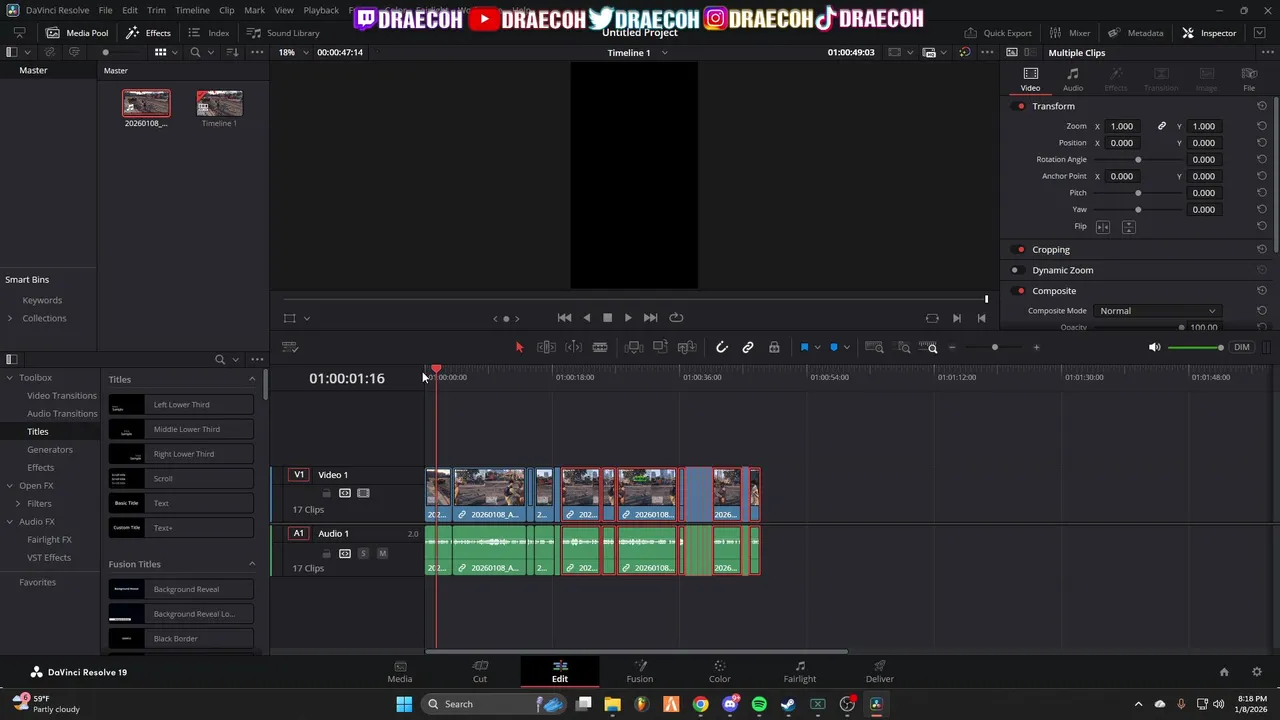Open the Sound Library panel
The width and height of the screenshot is (1280, 720).
283,33
